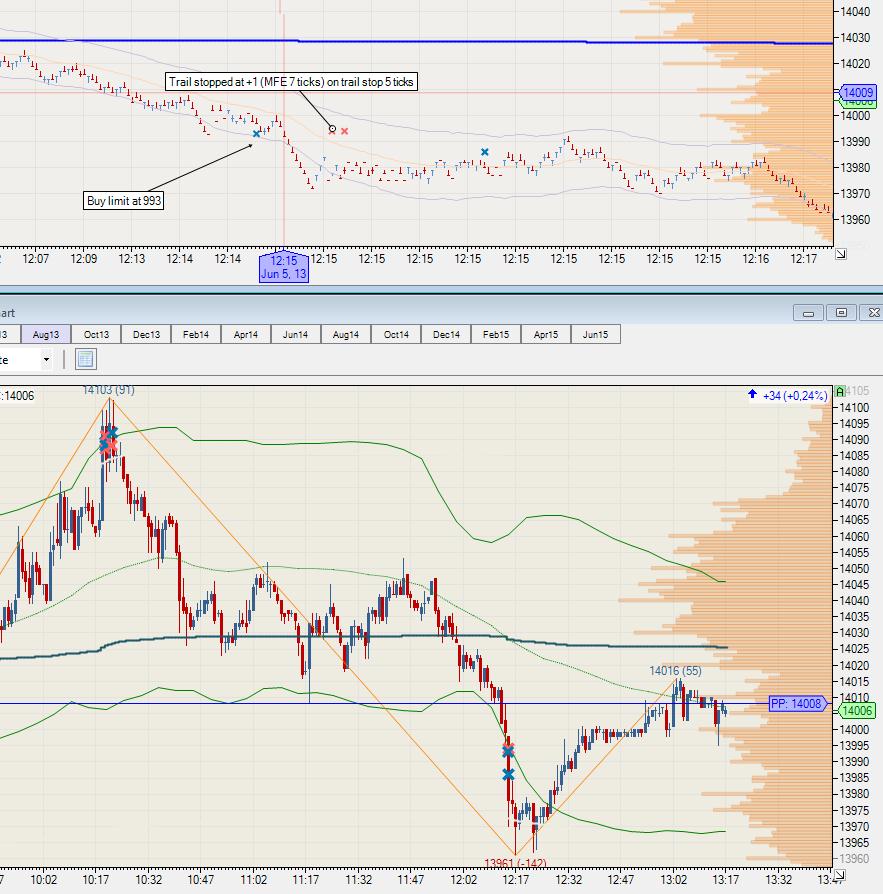Switch to the Oct13 contract tab
The image size is (883, 894).
96,335
